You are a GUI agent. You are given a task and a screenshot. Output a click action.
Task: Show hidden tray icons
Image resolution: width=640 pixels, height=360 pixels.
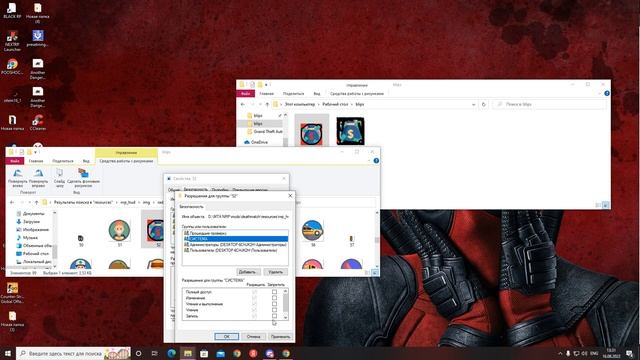(560, 353)
